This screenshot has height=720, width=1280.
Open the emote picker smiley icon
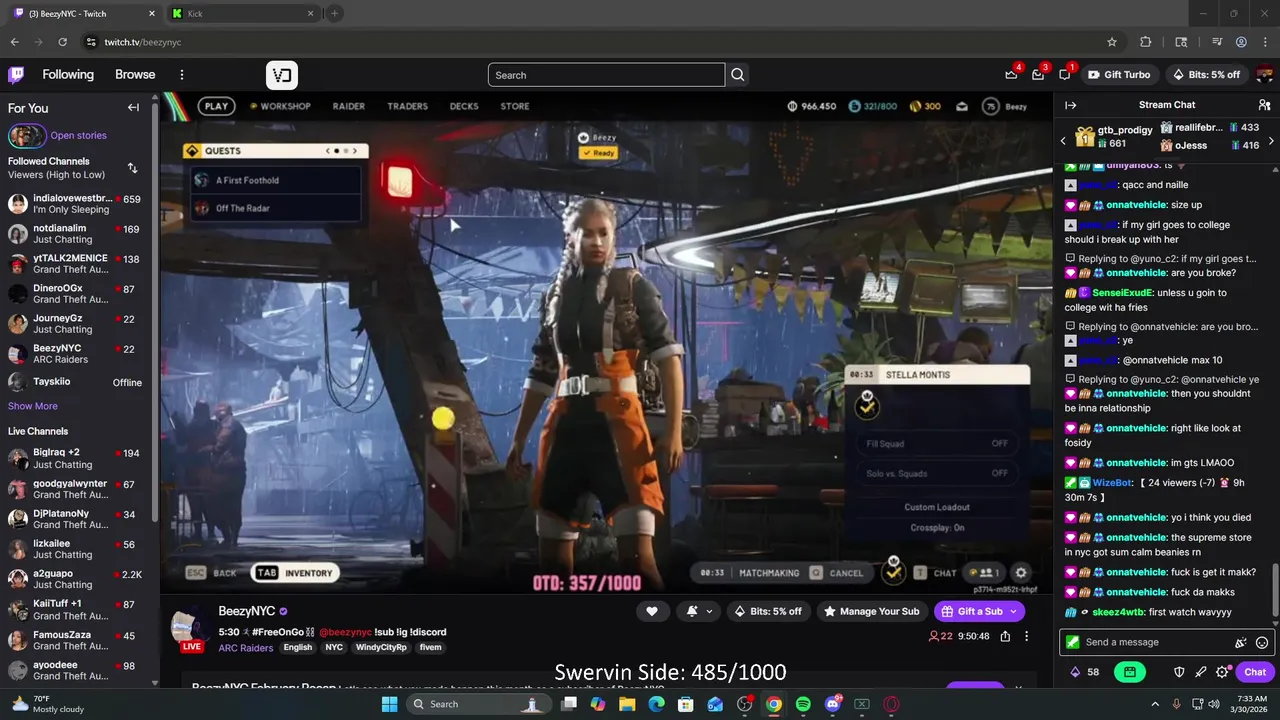coord(1261,643)
